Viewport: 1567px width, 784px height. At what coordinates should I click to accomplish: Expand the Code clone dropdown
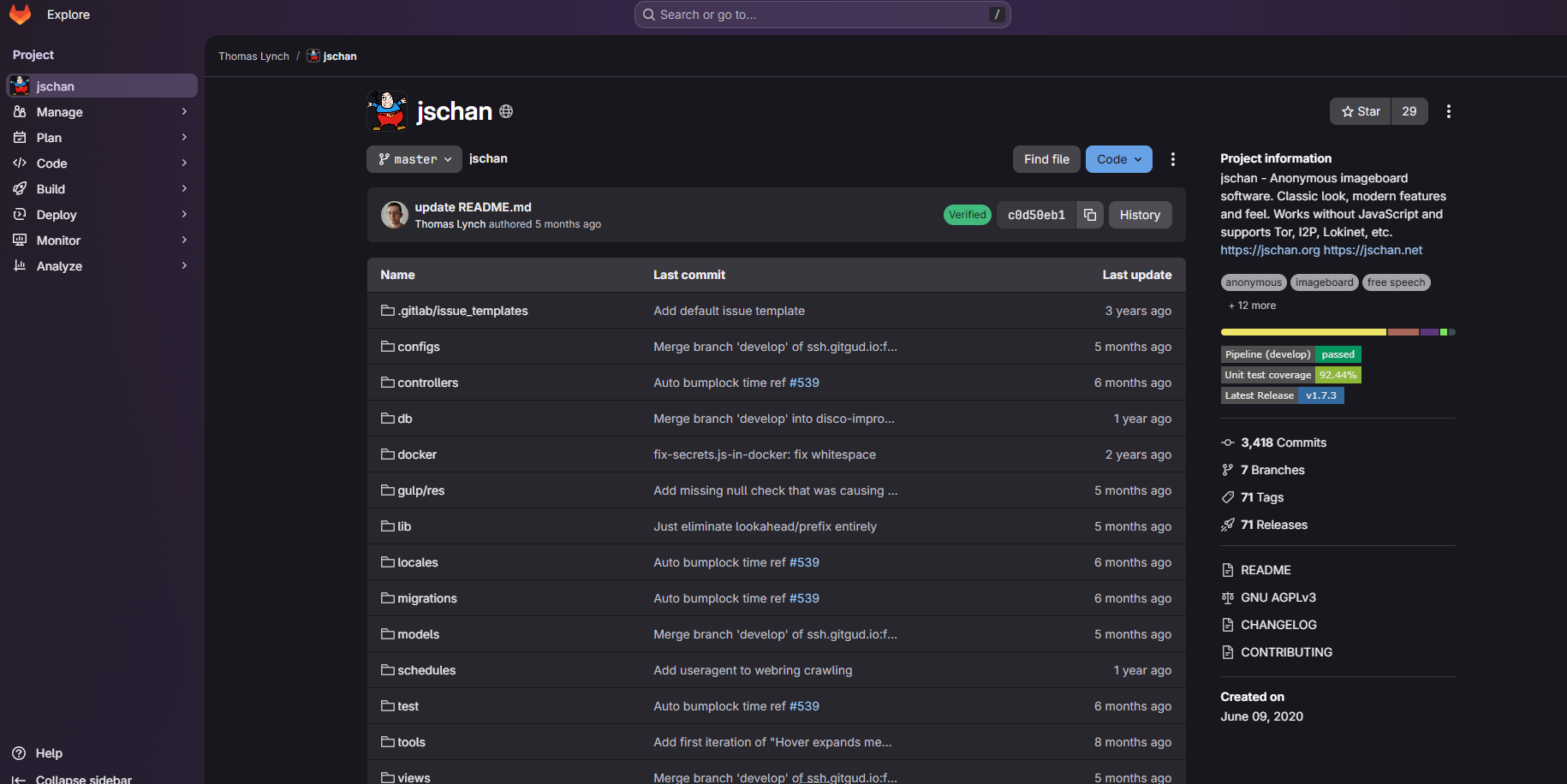click(x=1118, y=159)
